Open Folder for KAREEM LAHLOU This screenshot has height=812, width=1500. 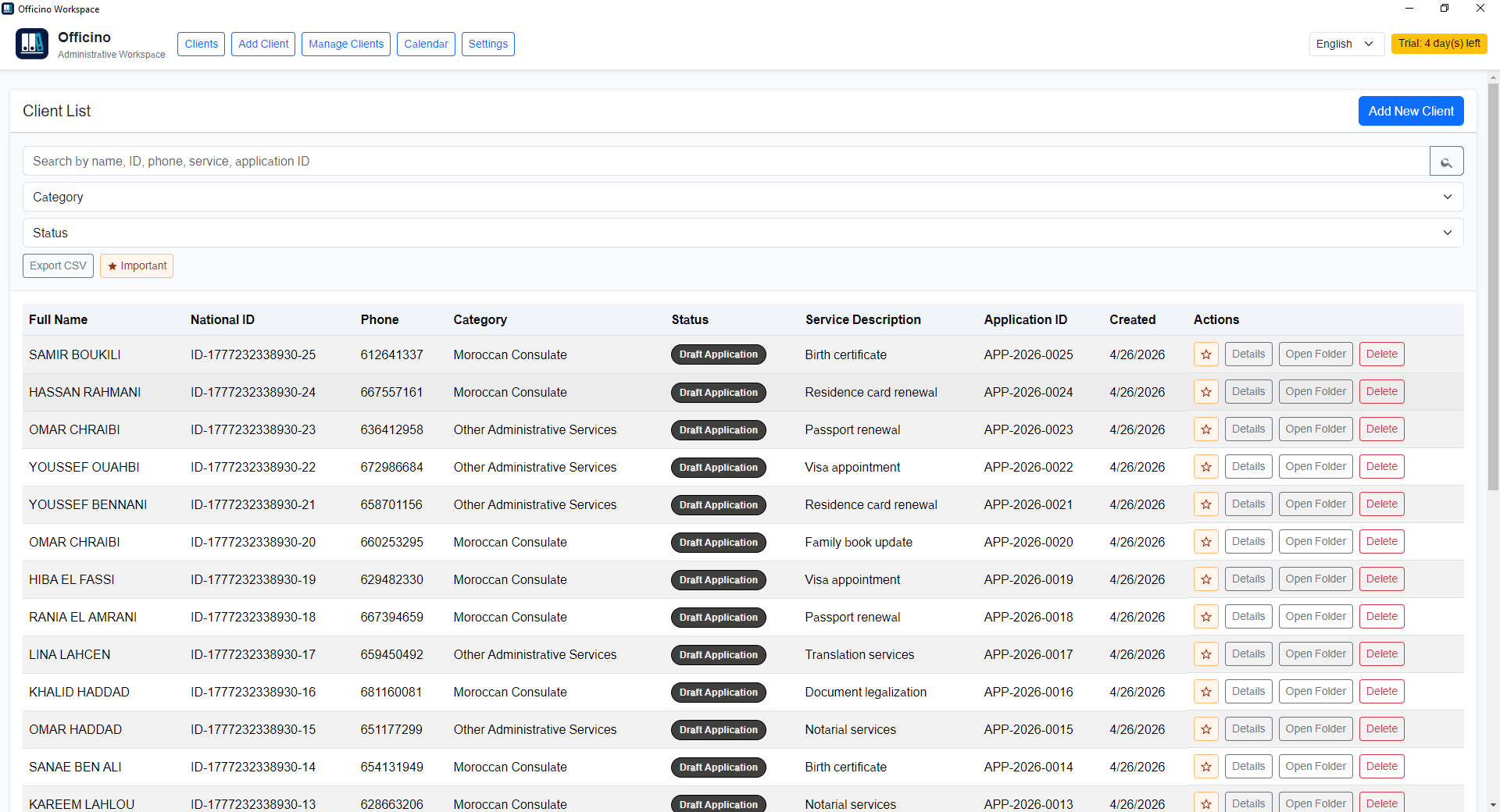tap(1315, 803)
